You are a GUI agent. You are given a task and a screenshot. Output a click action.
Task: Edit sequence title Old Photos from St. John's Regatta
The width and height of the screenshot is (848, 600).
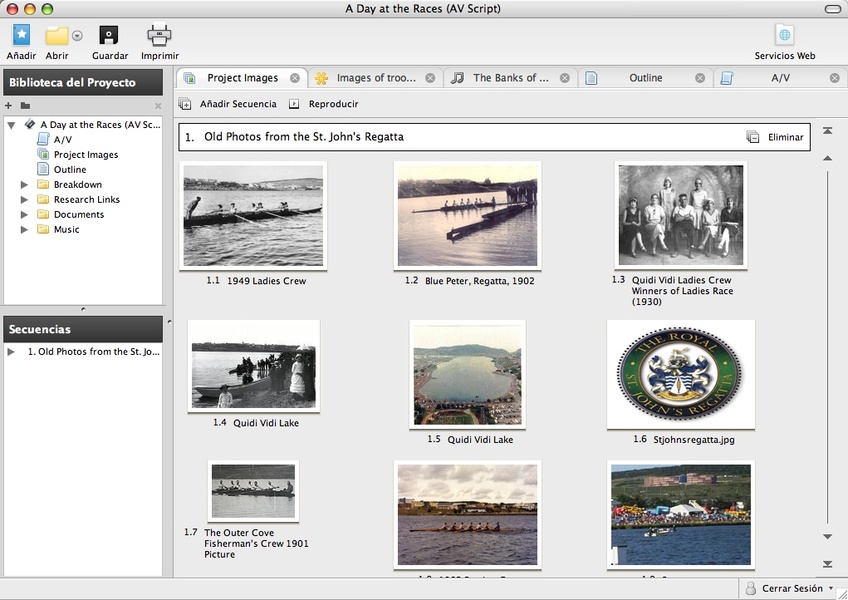pos(303,137)
